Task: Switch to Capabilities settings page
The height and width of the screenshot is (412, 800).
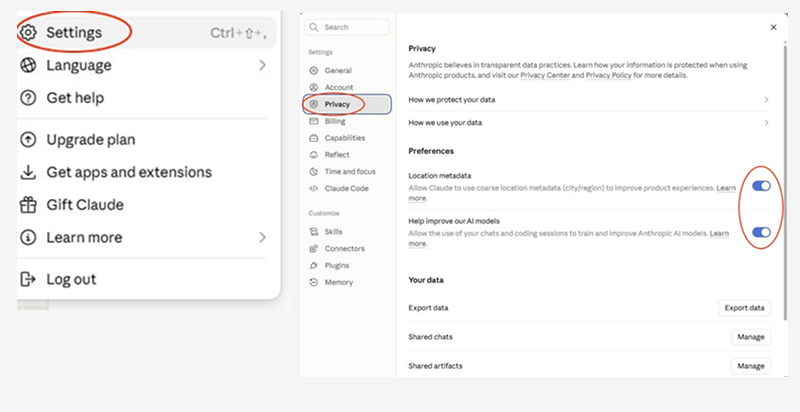Action: point(347,138)
